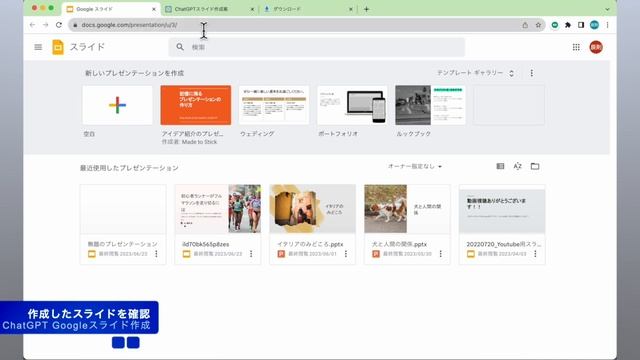640x360 pixels.
Task: Click the PowerPoint file icon under Italy pptx
Action: click(281, 254)
